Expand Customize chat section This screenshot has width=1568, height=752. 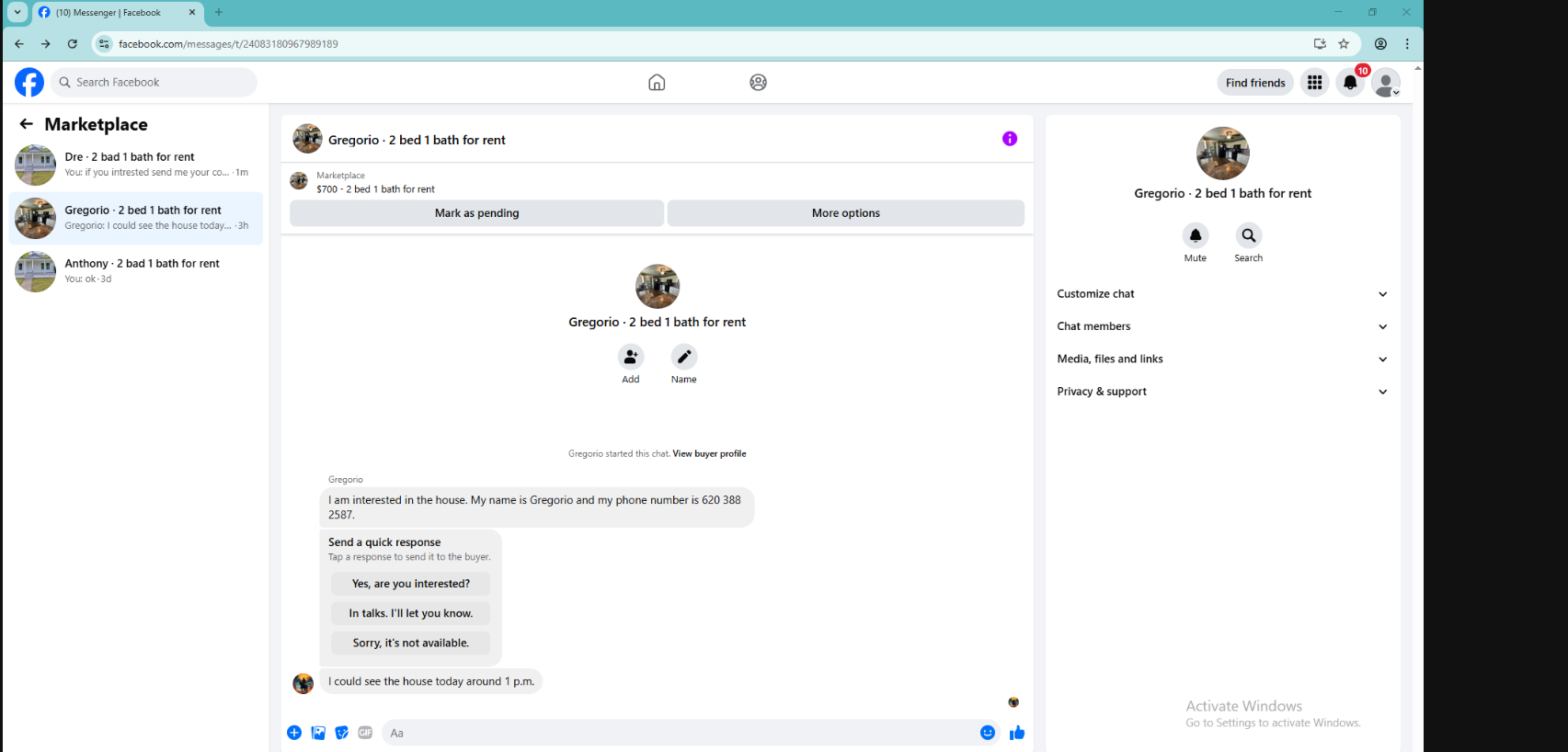pos(1222,294)
